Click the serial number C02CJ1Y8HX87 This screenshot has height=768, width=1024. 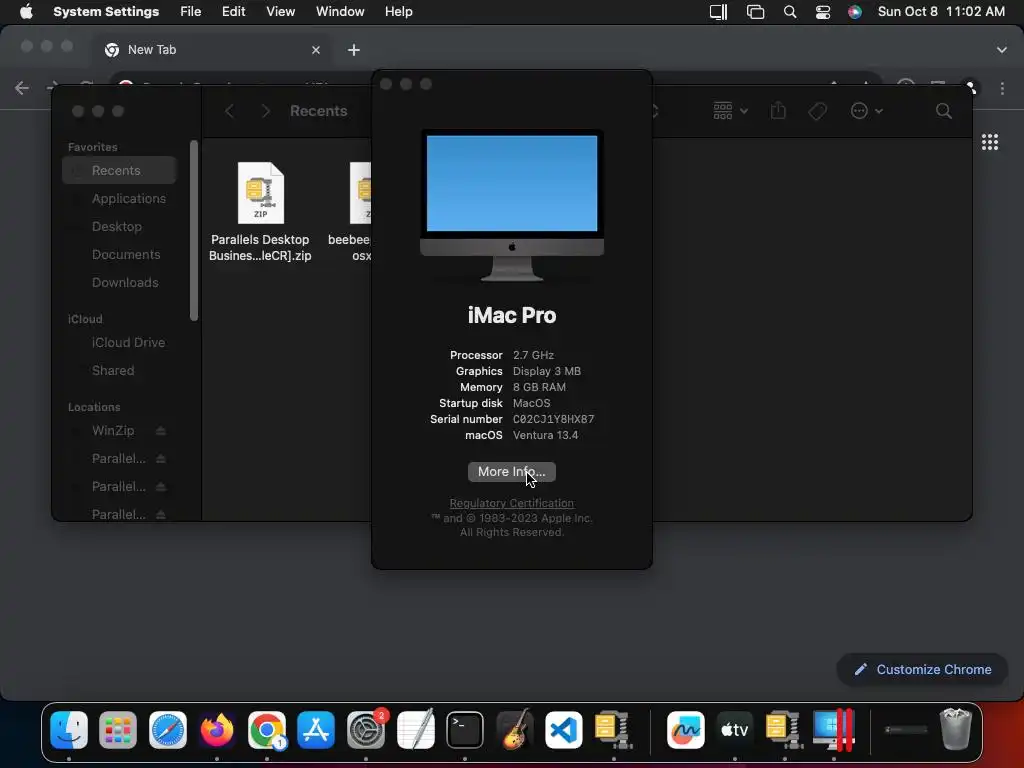(553, 419)
